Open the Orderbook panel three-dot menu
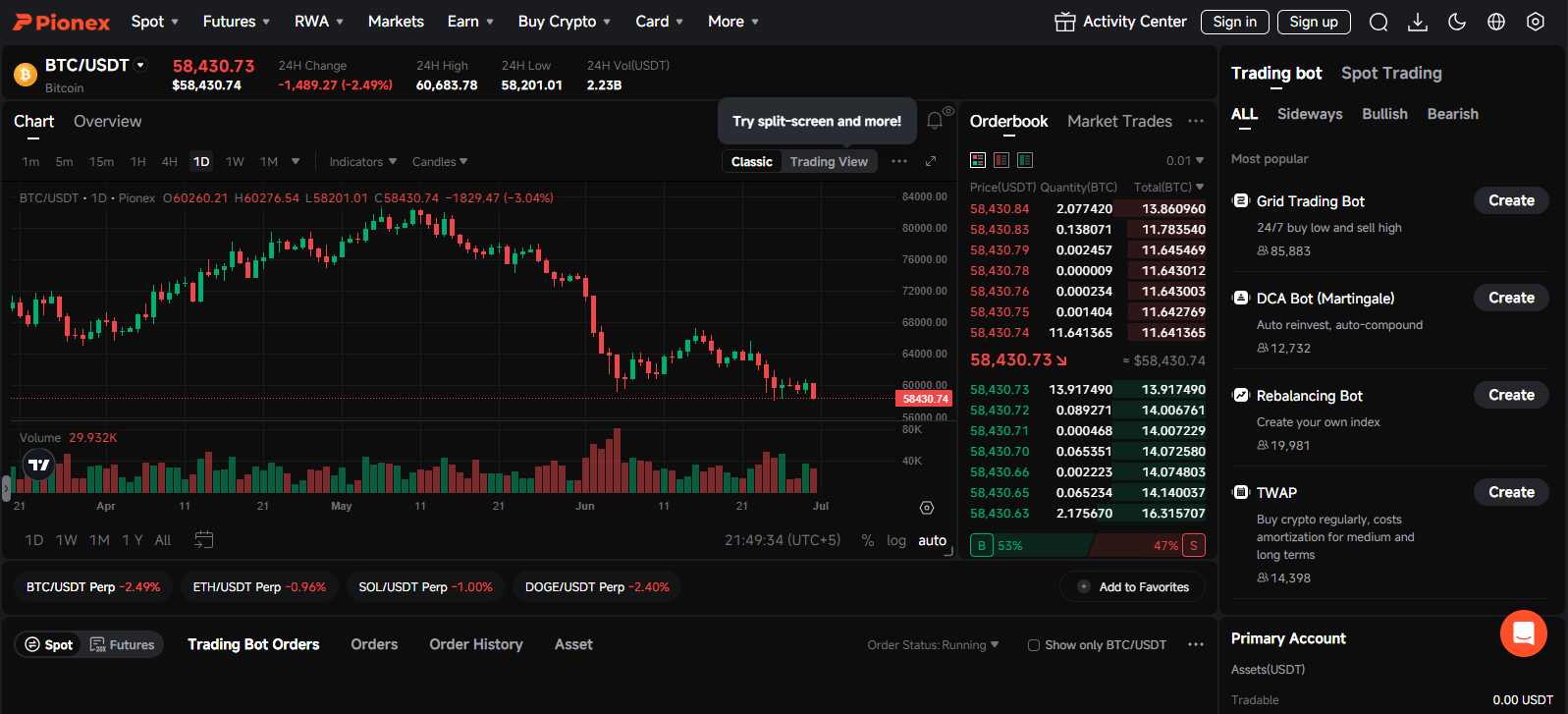 pyautogui.click(x=1196, y=121)
